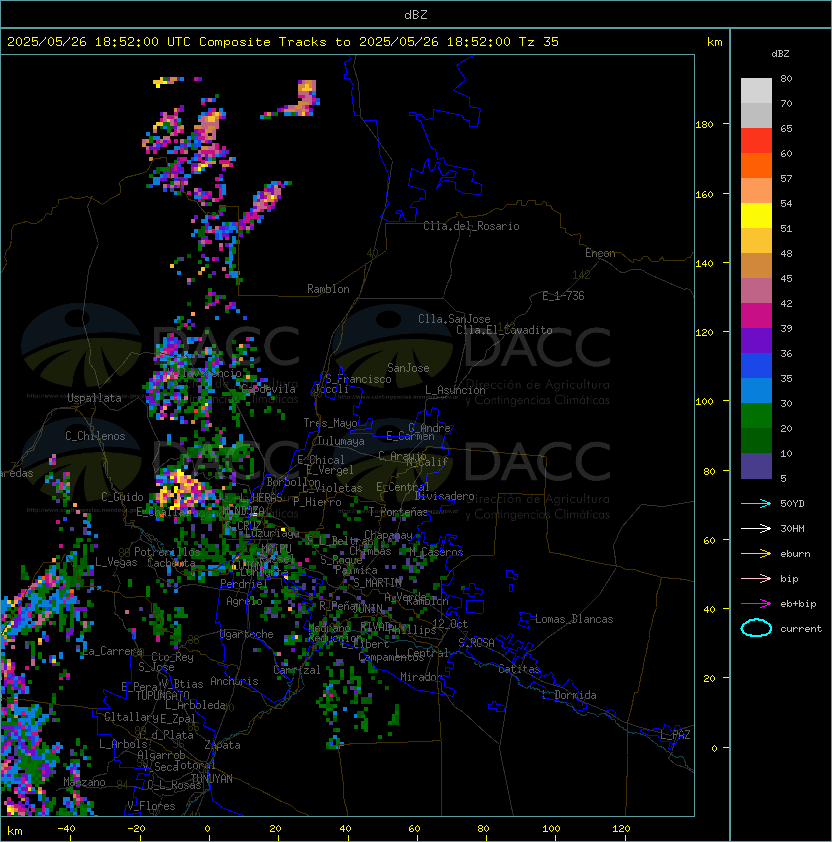
Task: Click the 'Zapata' map label
Action: click(x=222, y=745)
